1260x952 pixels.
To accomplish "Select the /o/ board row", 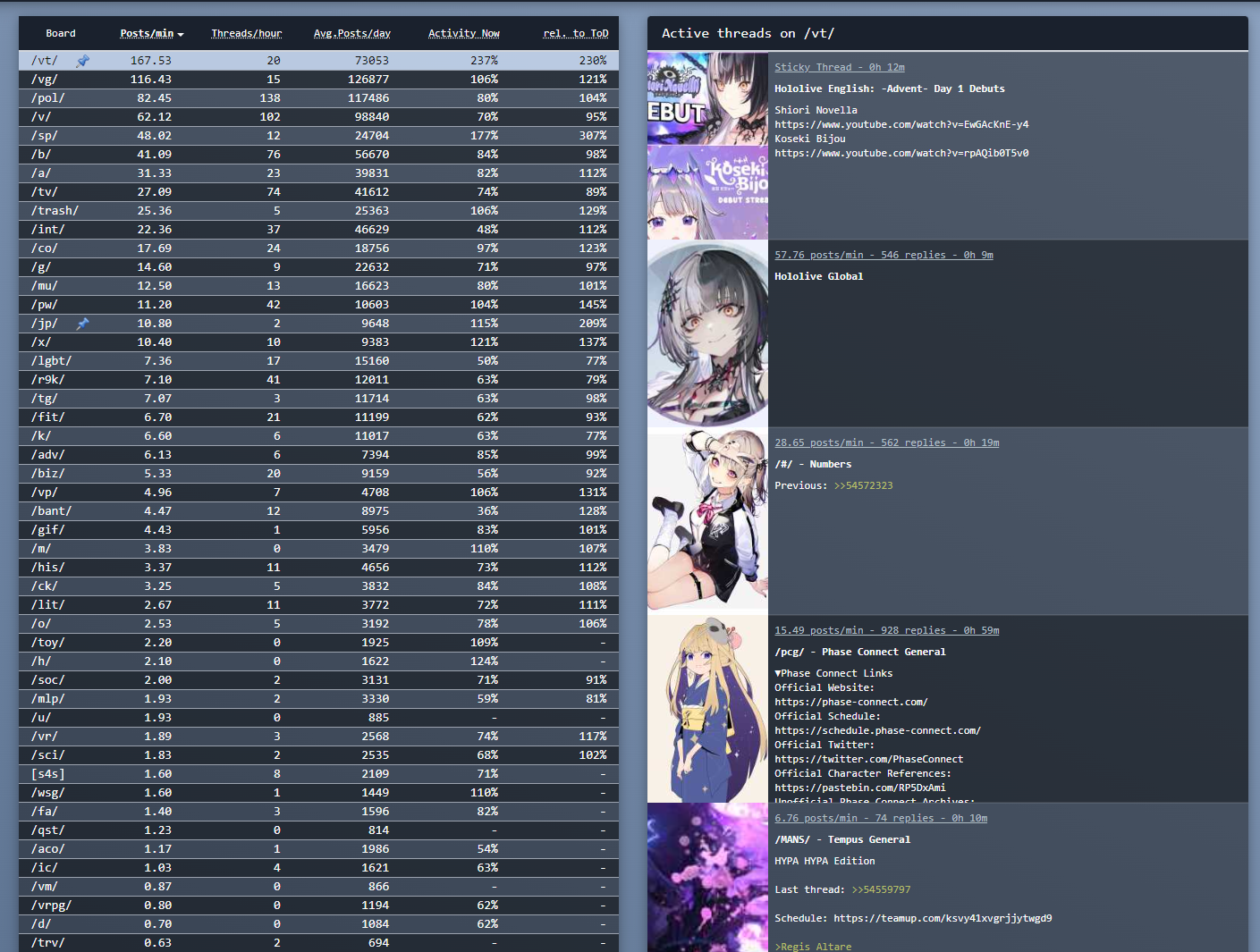I will (318, 624).
